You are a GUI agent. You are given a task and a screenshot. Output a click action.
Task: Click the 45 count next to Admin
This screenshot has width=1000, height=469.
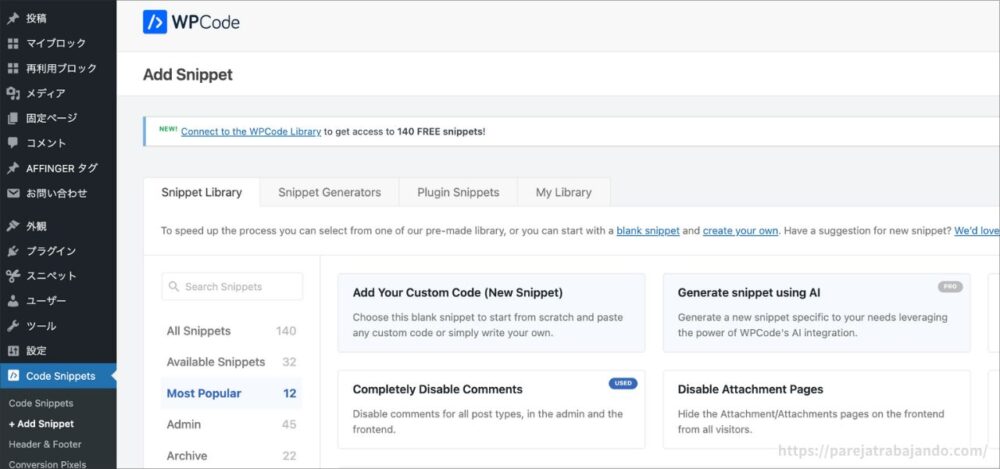pyautogui.click(x=289, y=424)
